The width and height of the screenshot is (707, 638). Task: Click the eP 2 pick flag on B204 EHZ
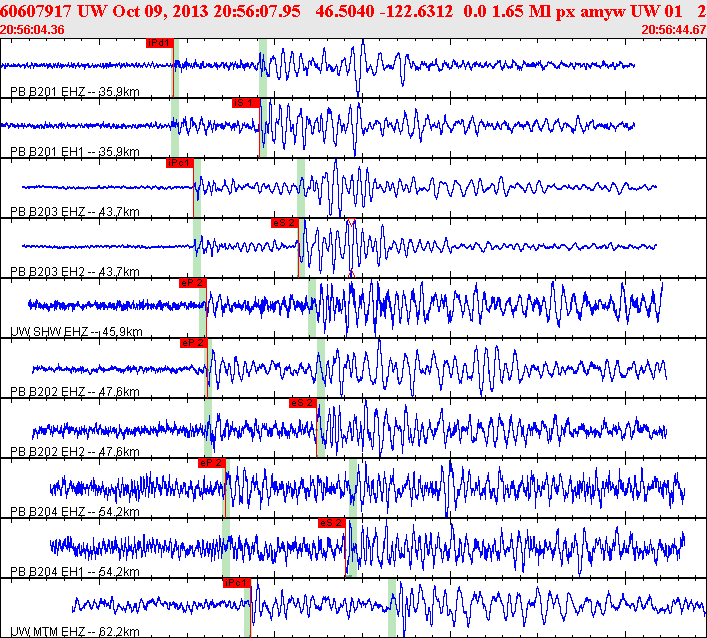point(211,463)
